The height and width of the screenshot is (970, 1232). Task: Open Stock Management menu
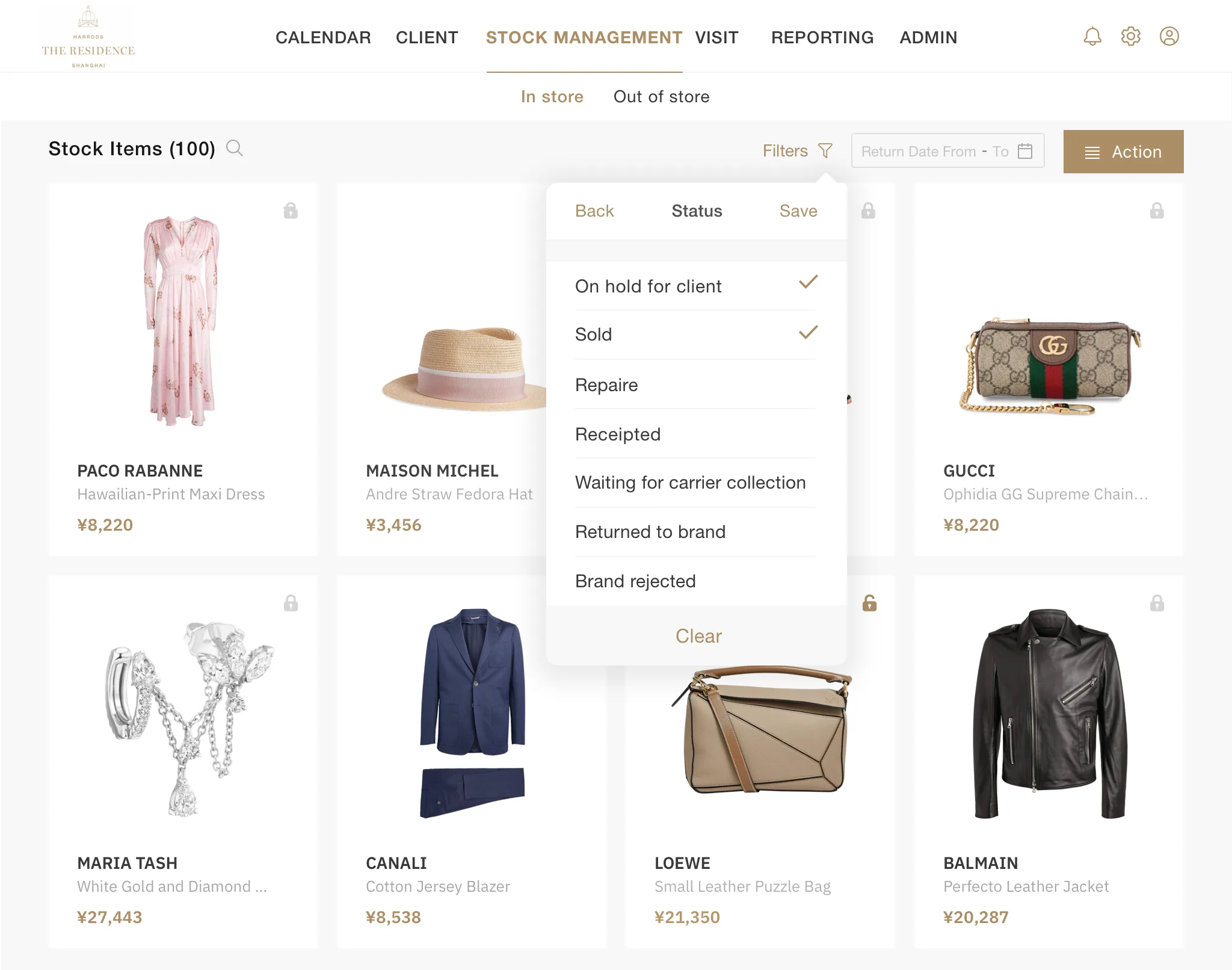pyautogui.click(x=584, y=37)
